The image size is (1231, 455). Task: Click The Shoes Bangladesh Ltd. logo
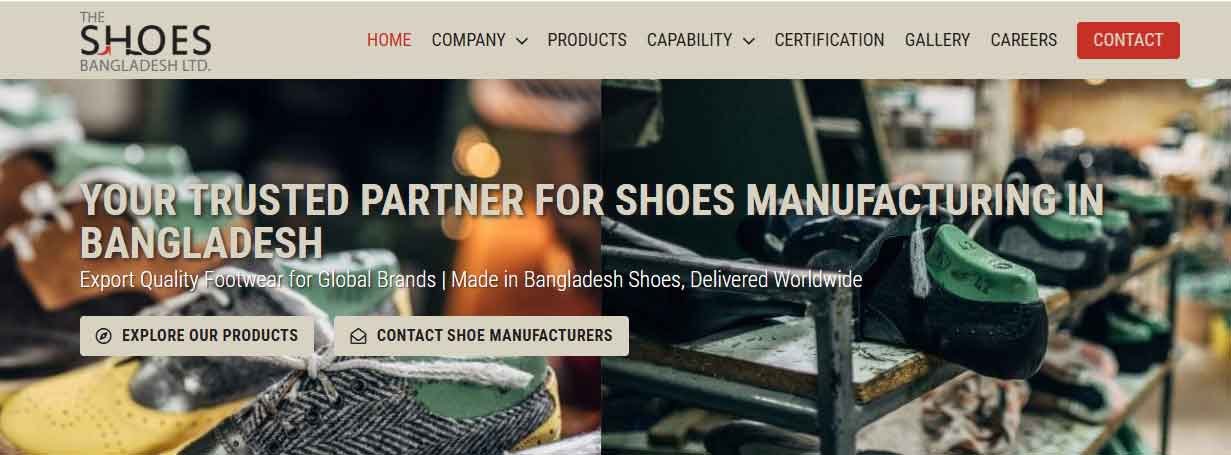(x=145, y=41)
